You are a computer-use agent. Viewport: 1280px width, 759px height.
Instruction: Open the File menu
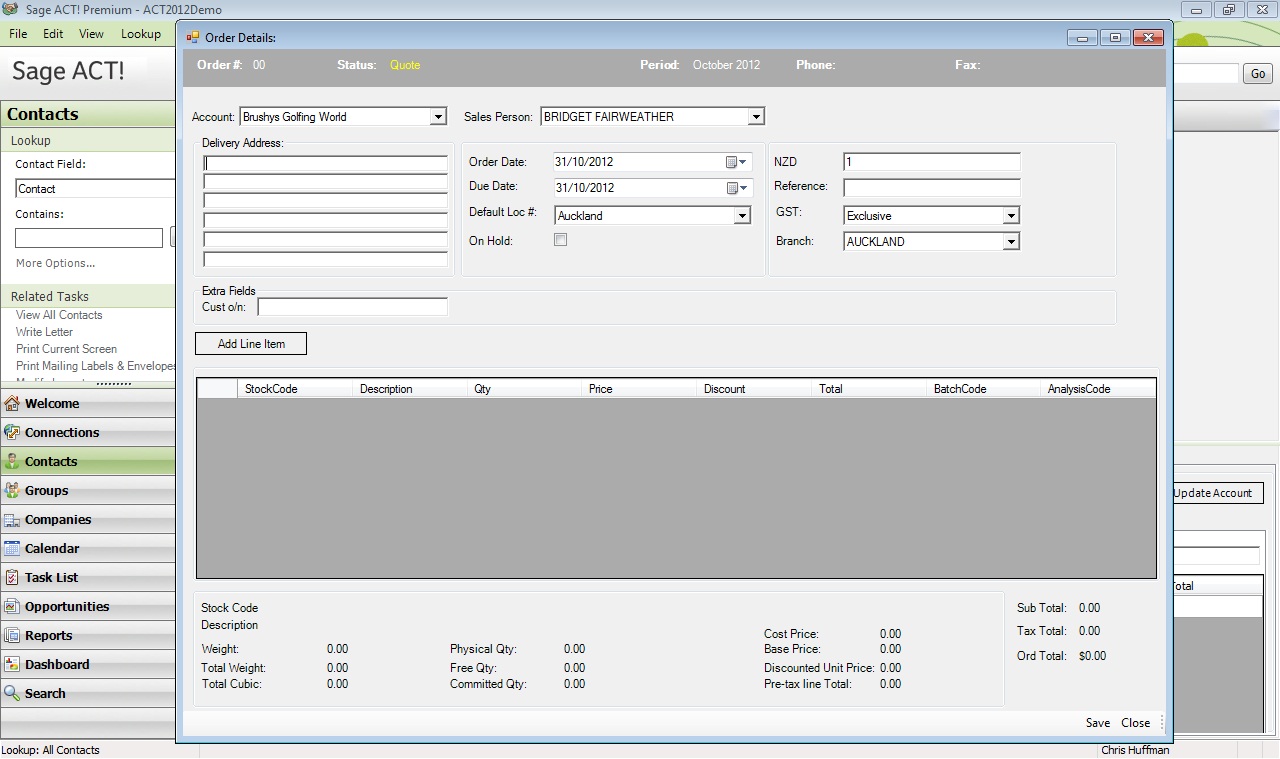pyautogui.click(x=18, y=34)
